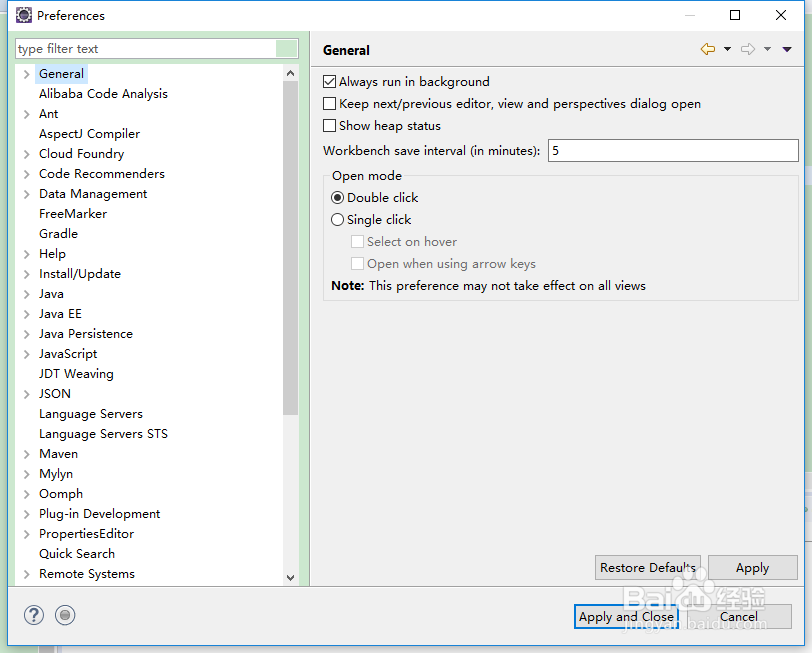Expand the Java Persistence node
This screenshot has height=653, width=812.
point(26,334)
